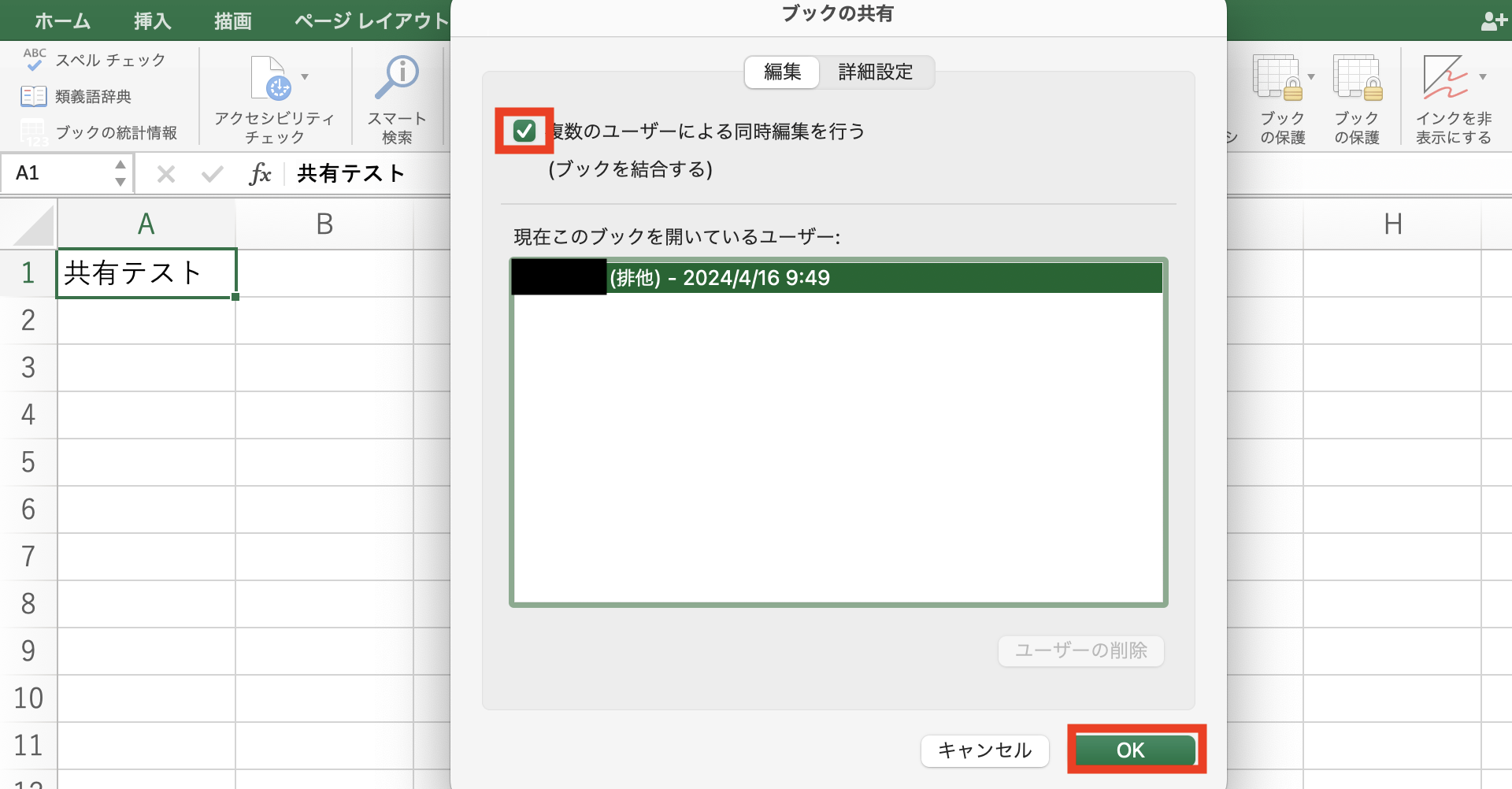Open dropdown arrow next to first ブックの保護
This screenshot has width=1512, height=789.
(x=1311, y=77)
